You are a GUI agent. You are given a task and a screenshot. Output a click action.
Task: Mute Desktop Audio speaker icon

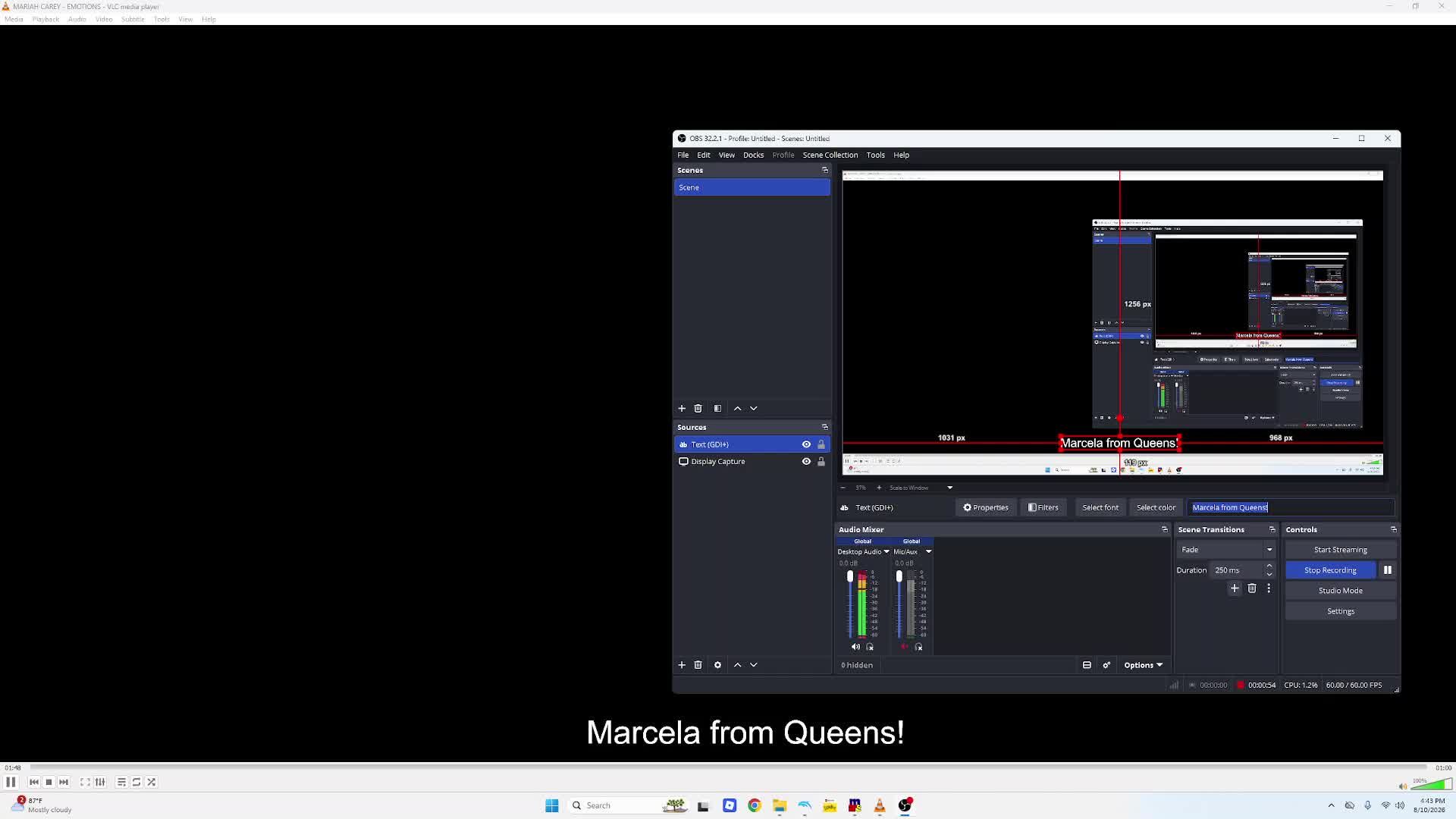(x=855, y=647)
